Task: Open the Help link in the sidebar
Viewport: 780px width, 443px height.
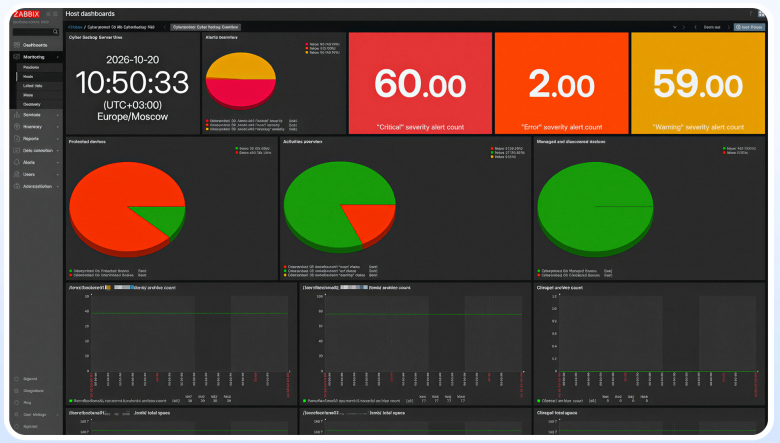Action: coord(27,403)
